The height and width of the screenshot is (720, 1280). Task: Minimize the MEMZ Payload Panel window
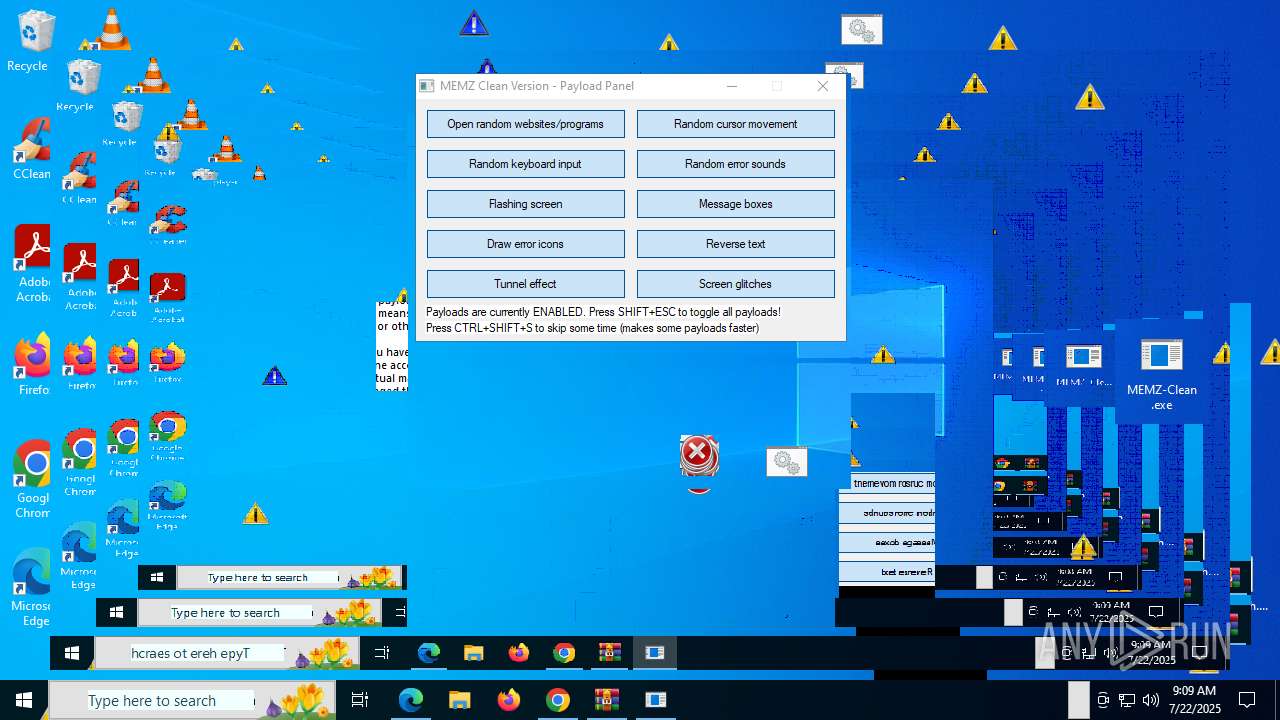[732, 86]
